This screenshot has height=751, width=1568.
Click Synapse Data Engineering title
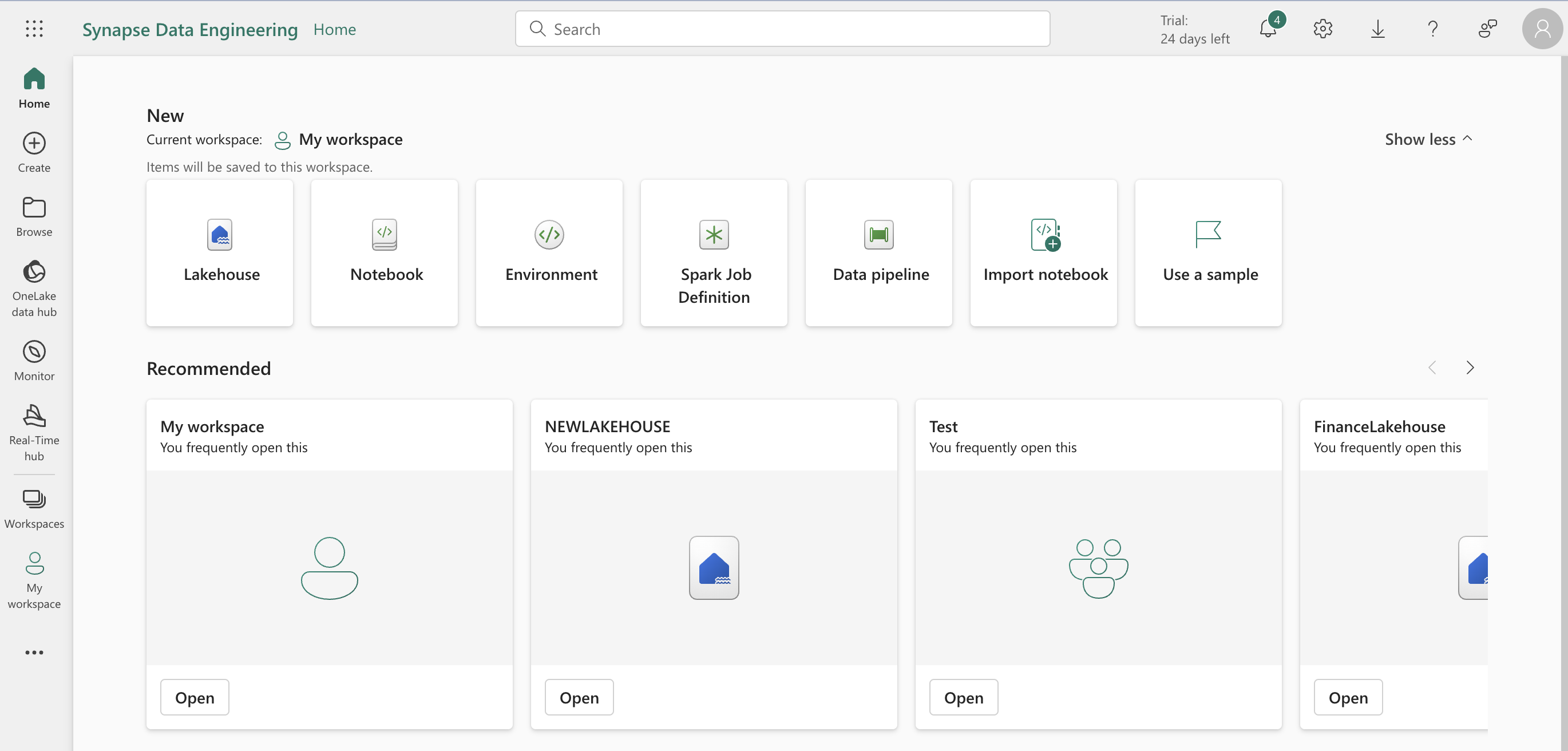click(190, 29)
